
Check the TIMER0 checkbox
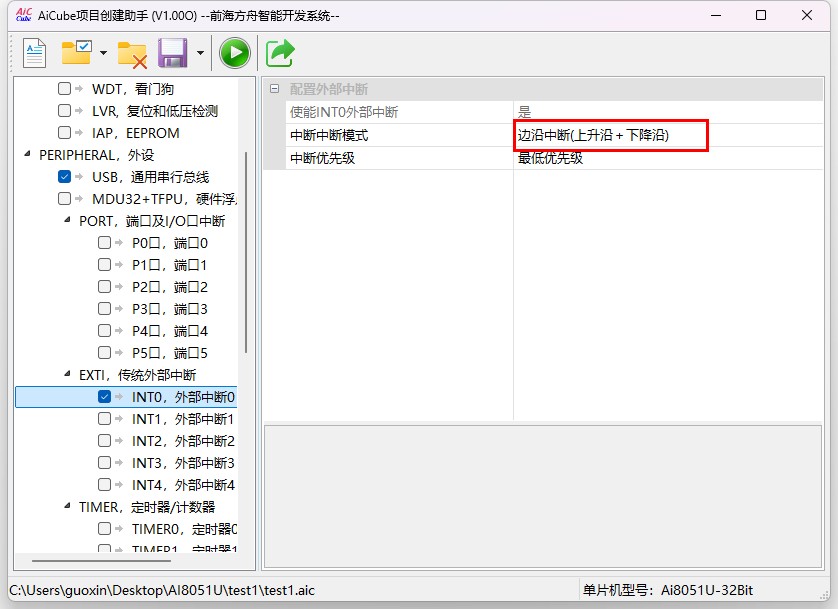(104, 528)
